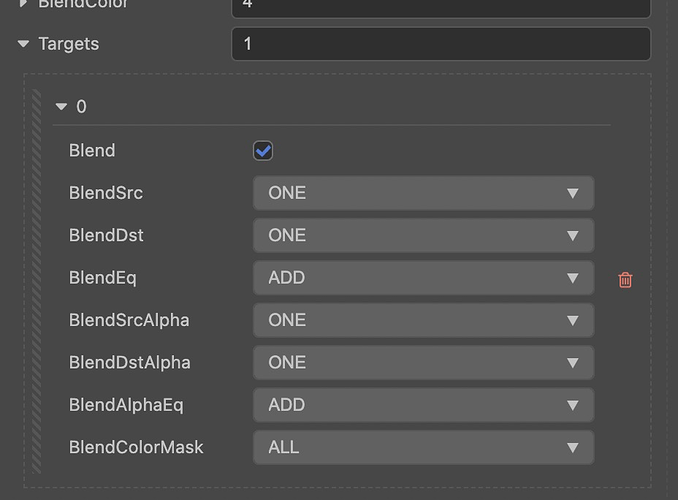The width and height of the screenshot is (678, 500).
Task: Open the BlendAlphaEq dropdown
Action: pyautogui.click(x=423, y=405)
